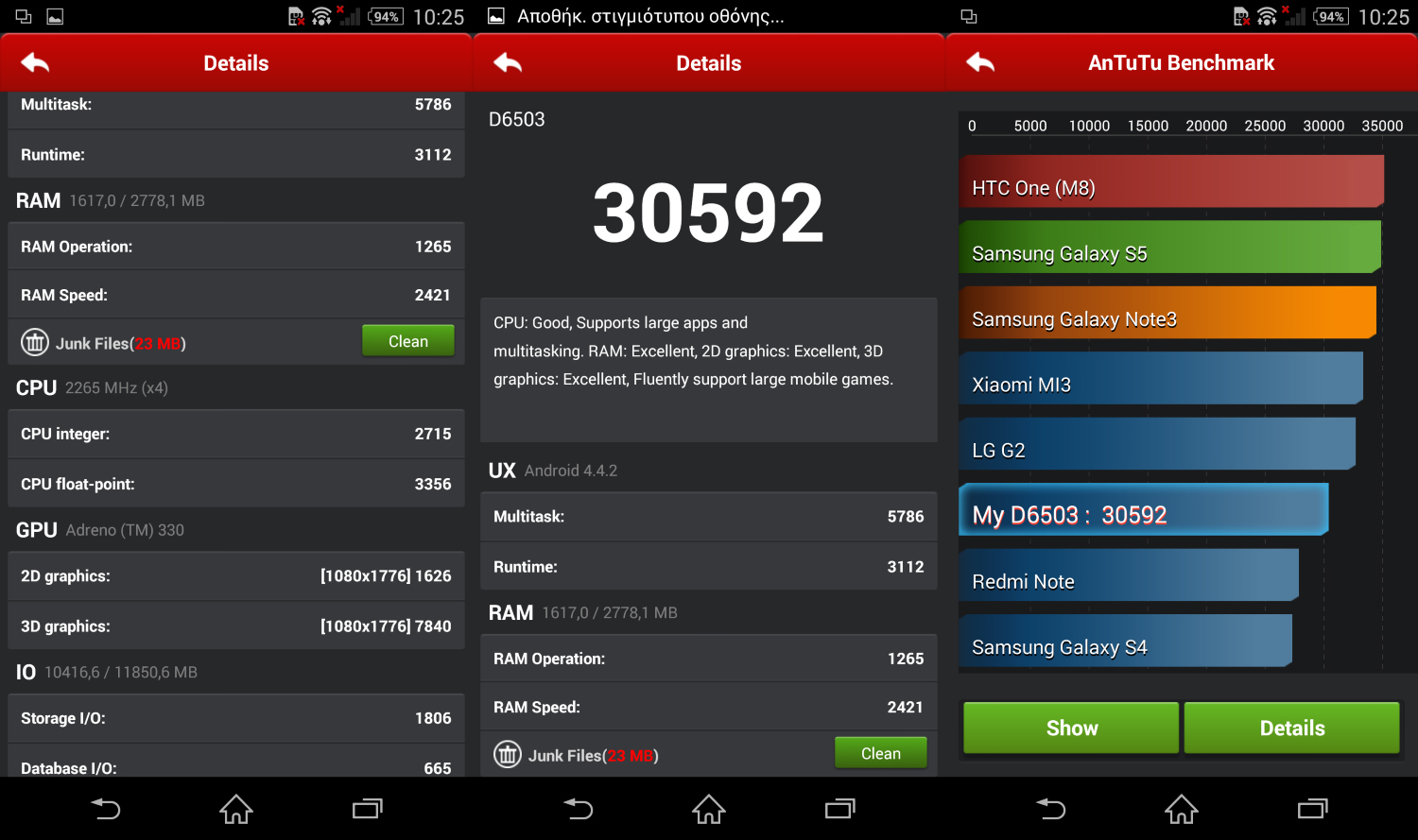Tap screen mirroring status icon in left screen
1418x840 pixels.
(24, 16)
